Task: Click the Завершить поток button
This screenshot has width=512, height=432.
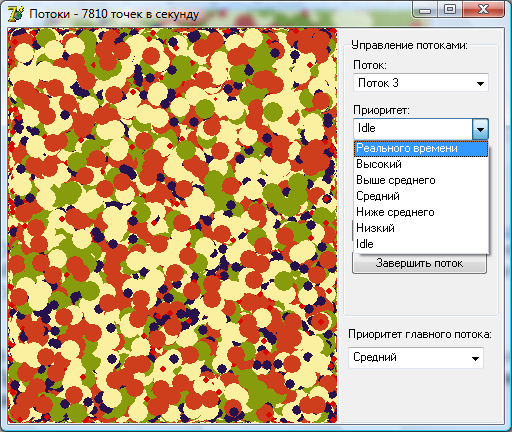Action: click(x=419, y=264)
